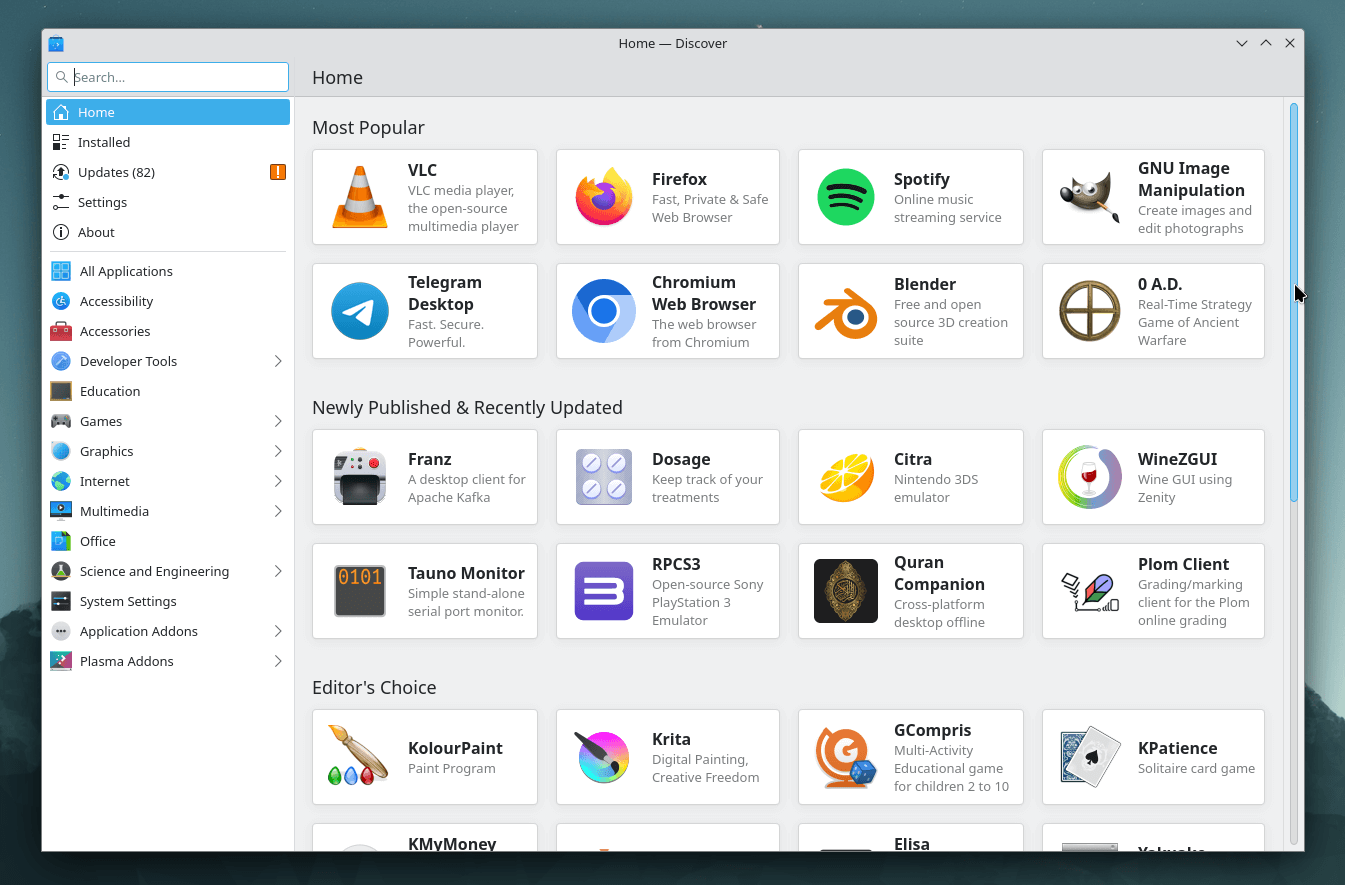Click the GNU Image Manipulation icon
The image size is (1345, 885).
(x=1088, y=197)
